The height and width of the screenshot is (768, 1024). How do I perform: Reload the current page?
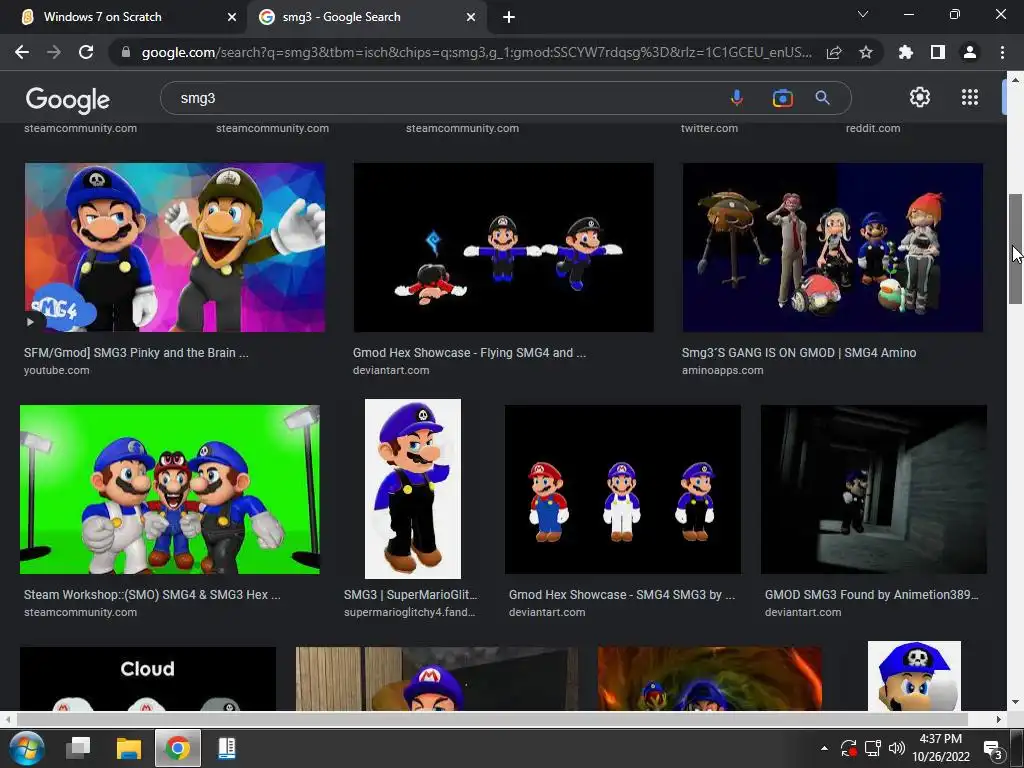coord(86,52)
